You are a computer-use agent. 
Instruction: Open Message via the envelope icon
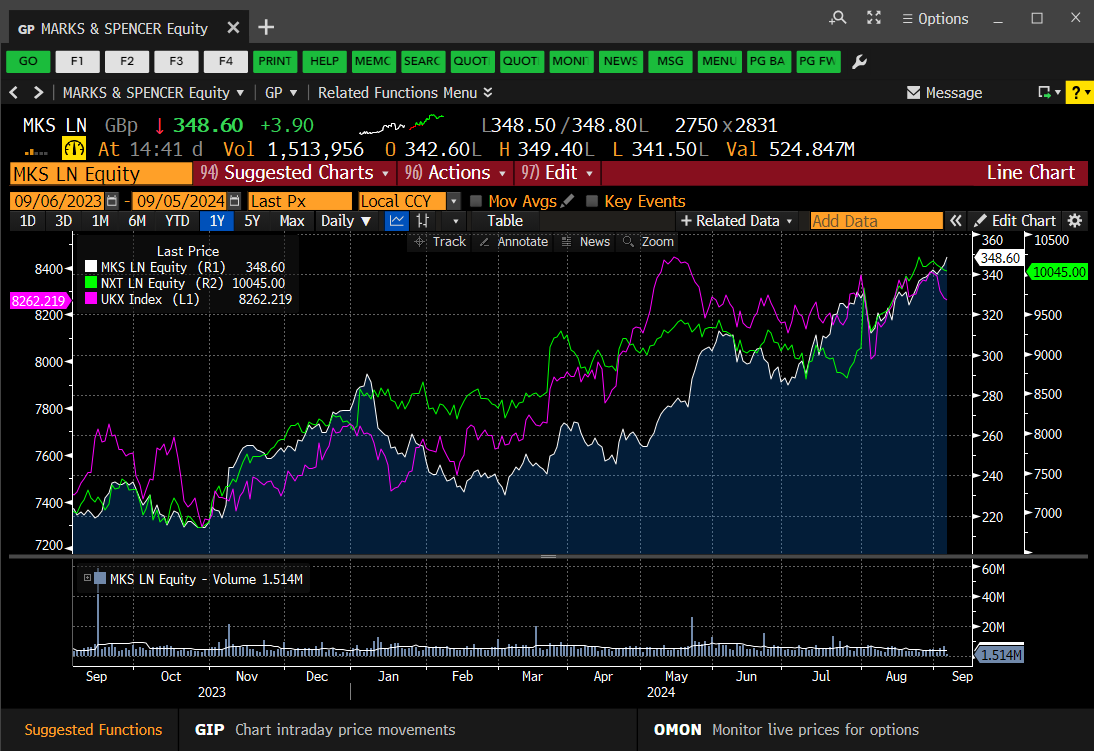pos(912,92)
